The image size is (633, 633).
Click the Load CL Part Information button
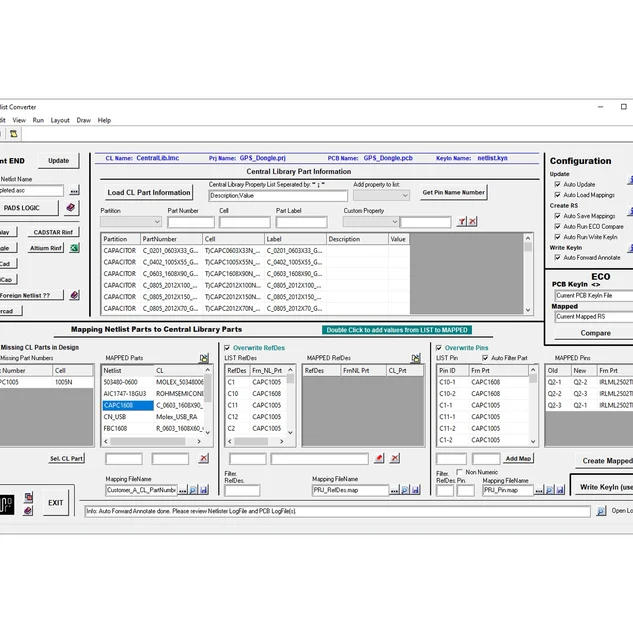(x=149, y=193)
